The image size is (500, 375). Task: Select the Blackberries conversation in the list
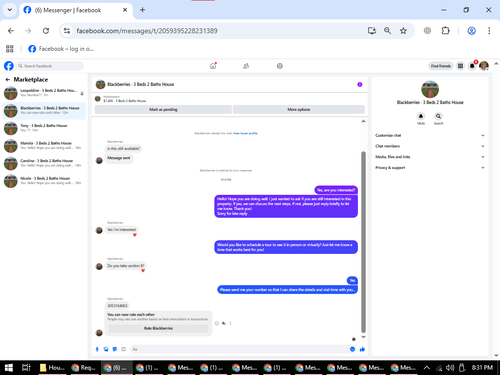(x=44, y=111)
